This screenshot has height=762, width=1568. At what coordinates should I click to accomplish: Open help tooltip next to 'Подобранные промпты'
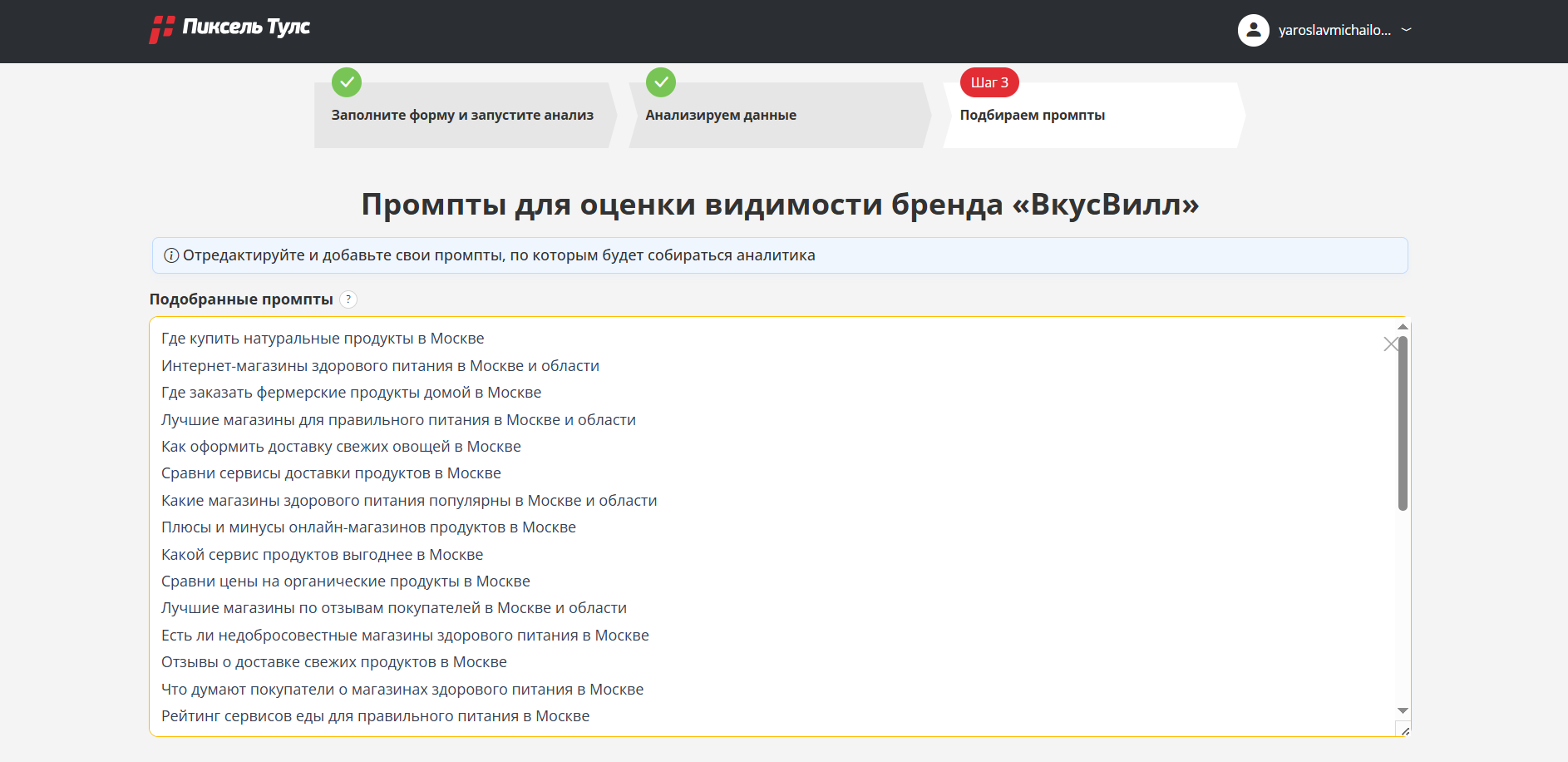click(x=348, y=299)
